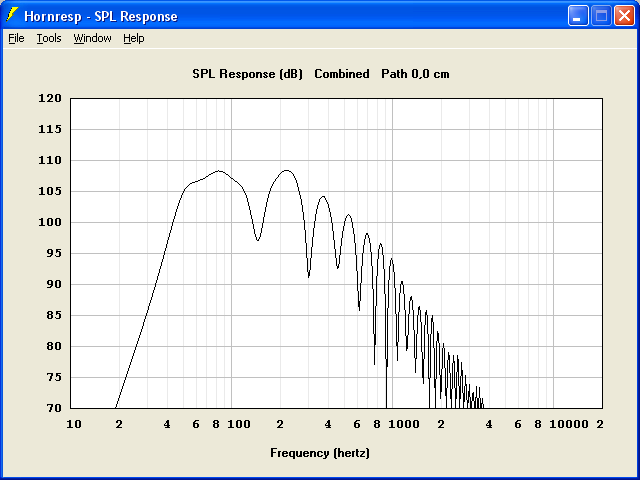This screenshot has width=640, height=480.
Task: Click the 'SPL Response (dB)' chart title
Action: (247, 74)
